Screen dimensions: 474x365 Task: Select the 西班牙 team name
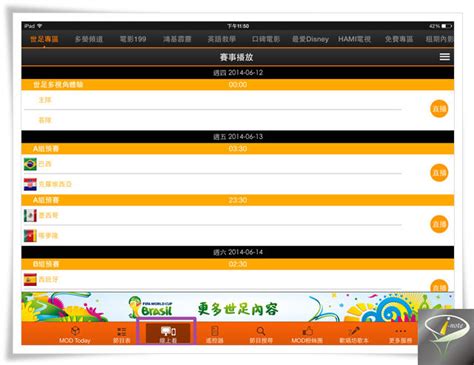(48, 279)
